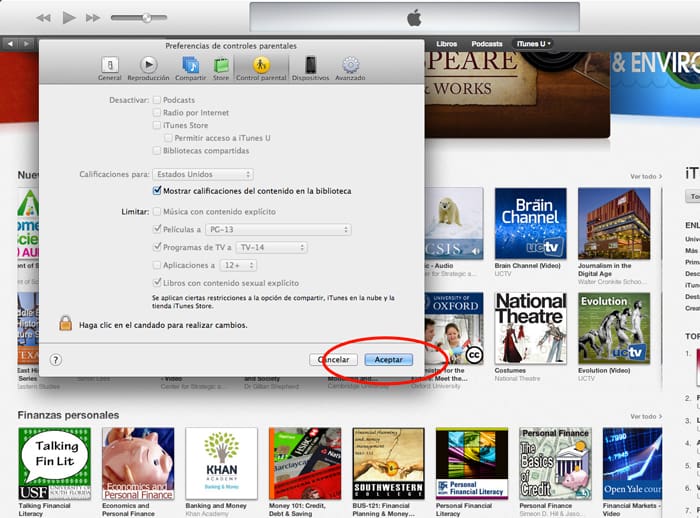Toggle the Aplicaciones a restriction checkbox
Image resolution: width=700 pixels, height=518 pixels.
click(x=157, y=265)
